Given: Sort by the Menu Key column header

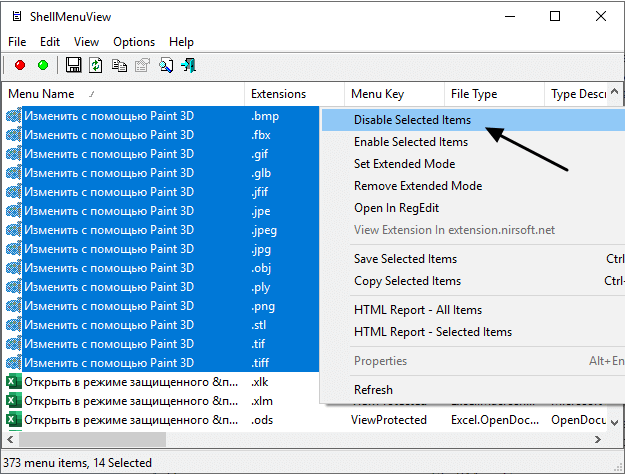Looking at the screenshot, I should click(395, 94).
